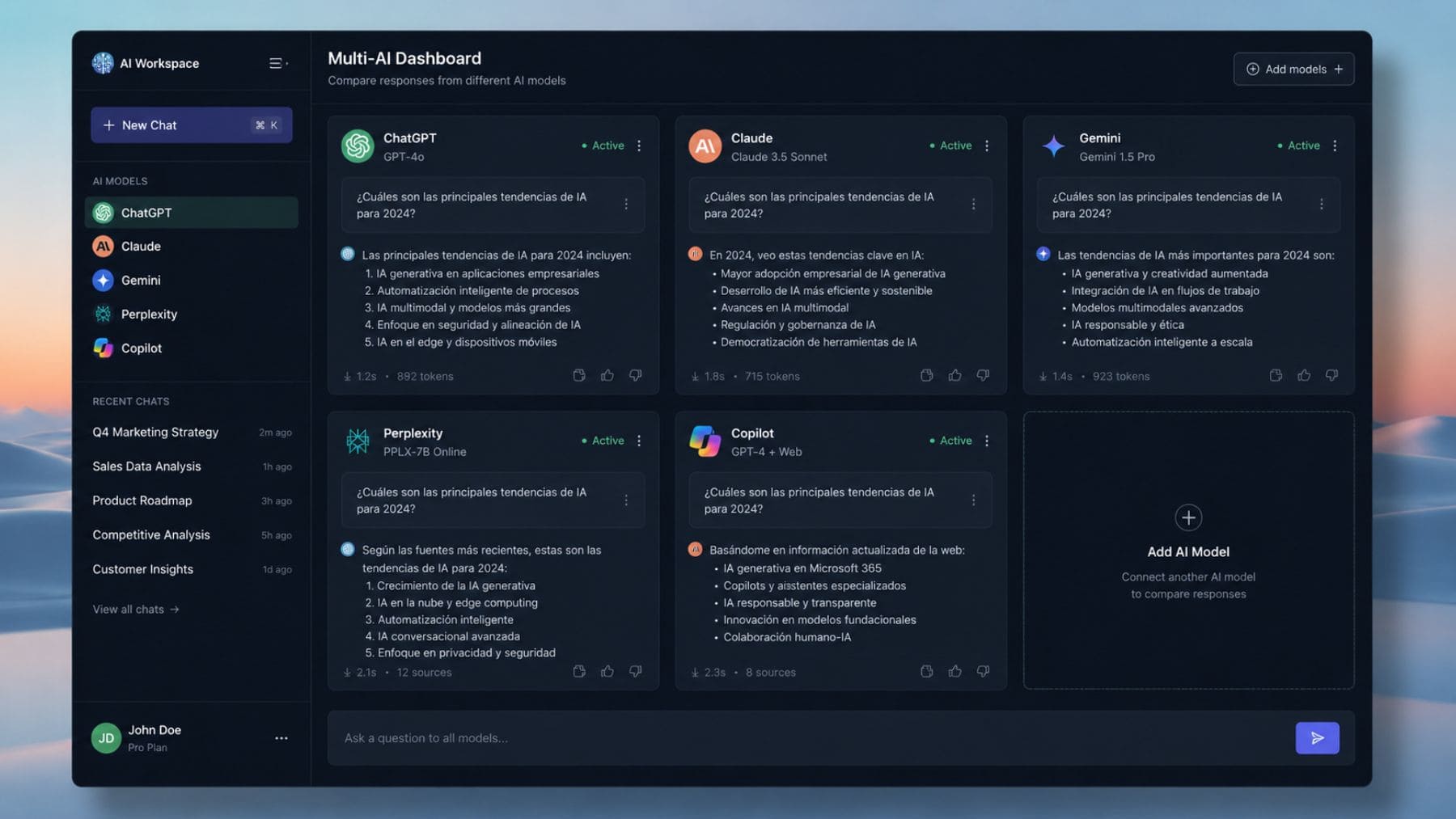Open prompt options in Perplexity card question box
This screenshot has width=1456, height=819.
(626, 500)
